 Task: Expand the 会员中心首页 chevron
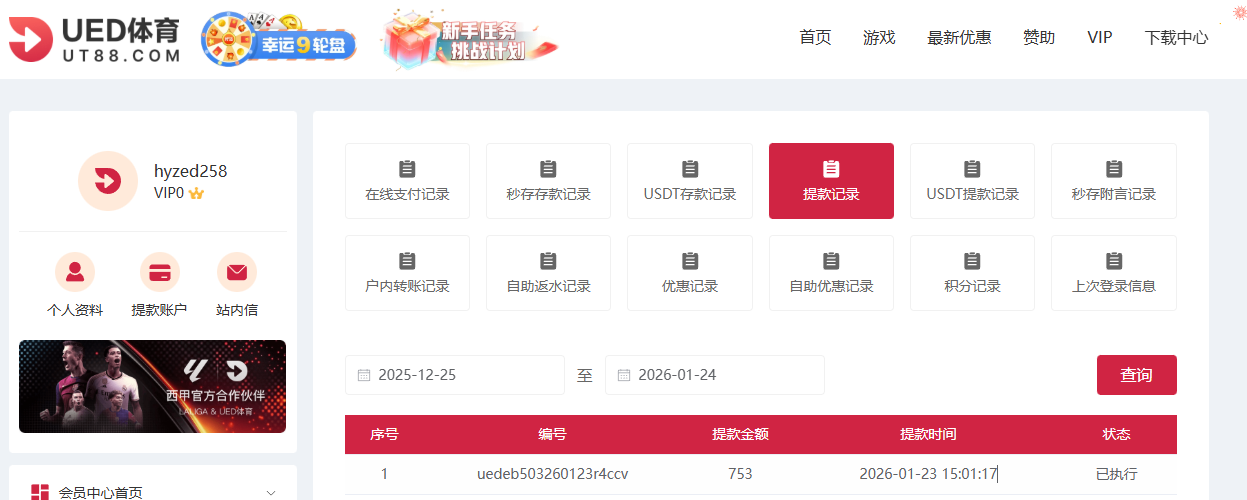pyautogui.click(x=271, y=492)
